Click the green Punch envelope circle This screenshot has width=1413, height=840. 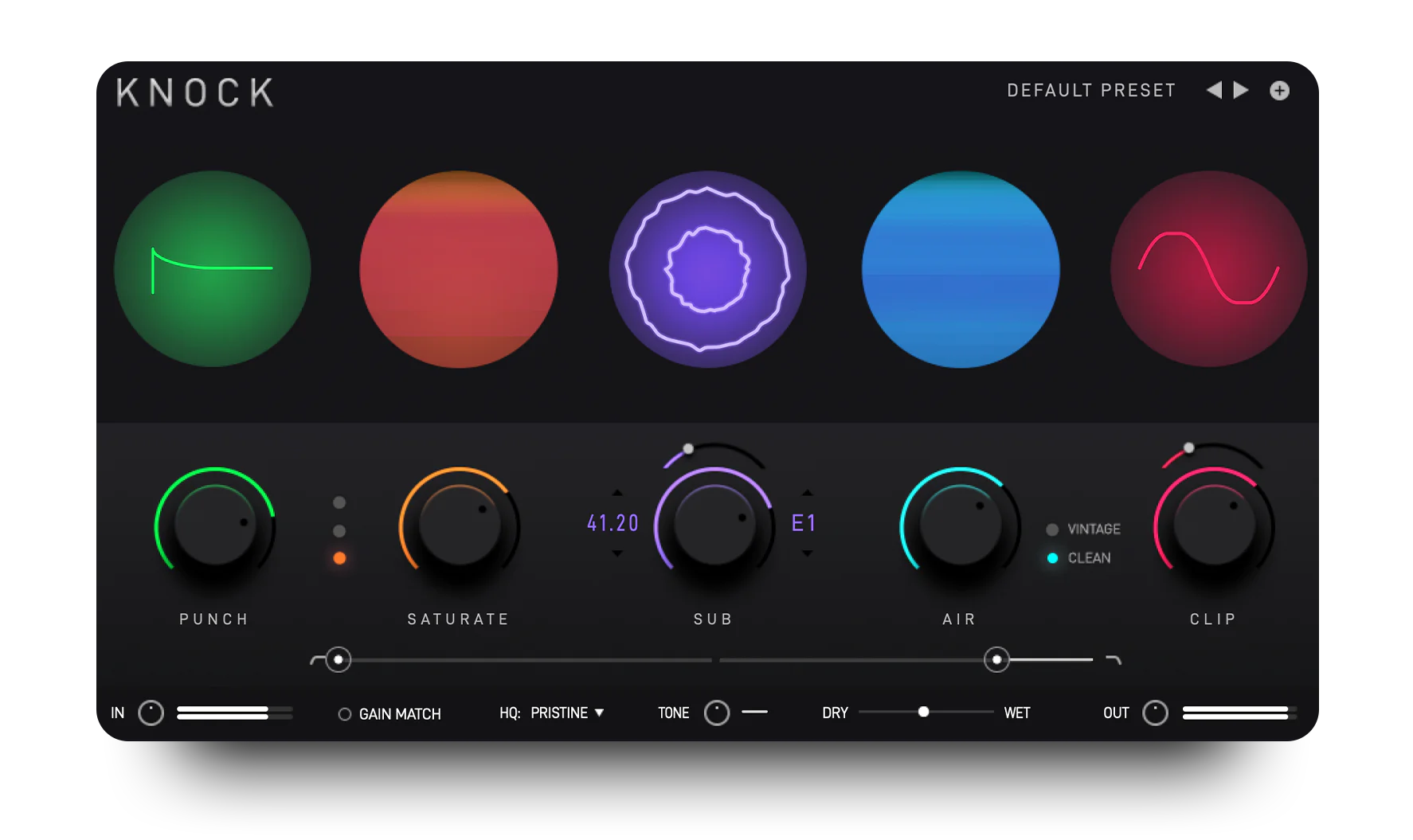click(213, 269)
